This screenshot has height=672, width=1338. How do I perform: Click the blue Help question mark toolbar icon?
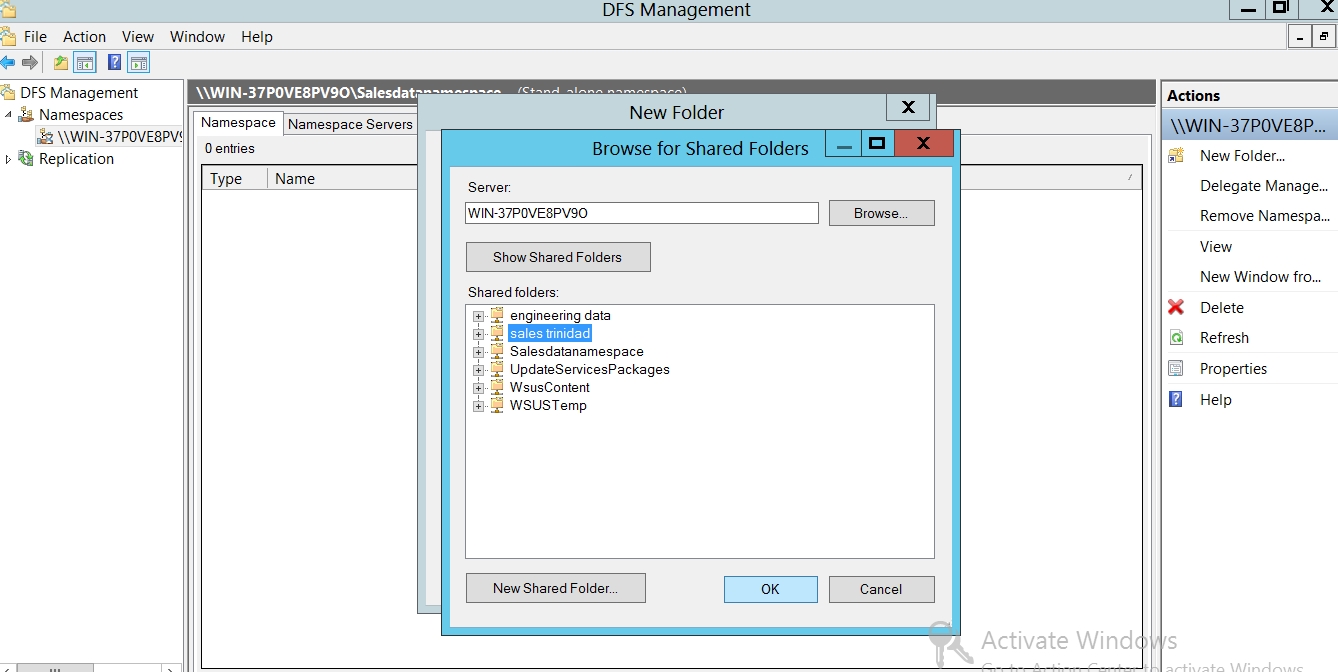[x=114, y=63]
